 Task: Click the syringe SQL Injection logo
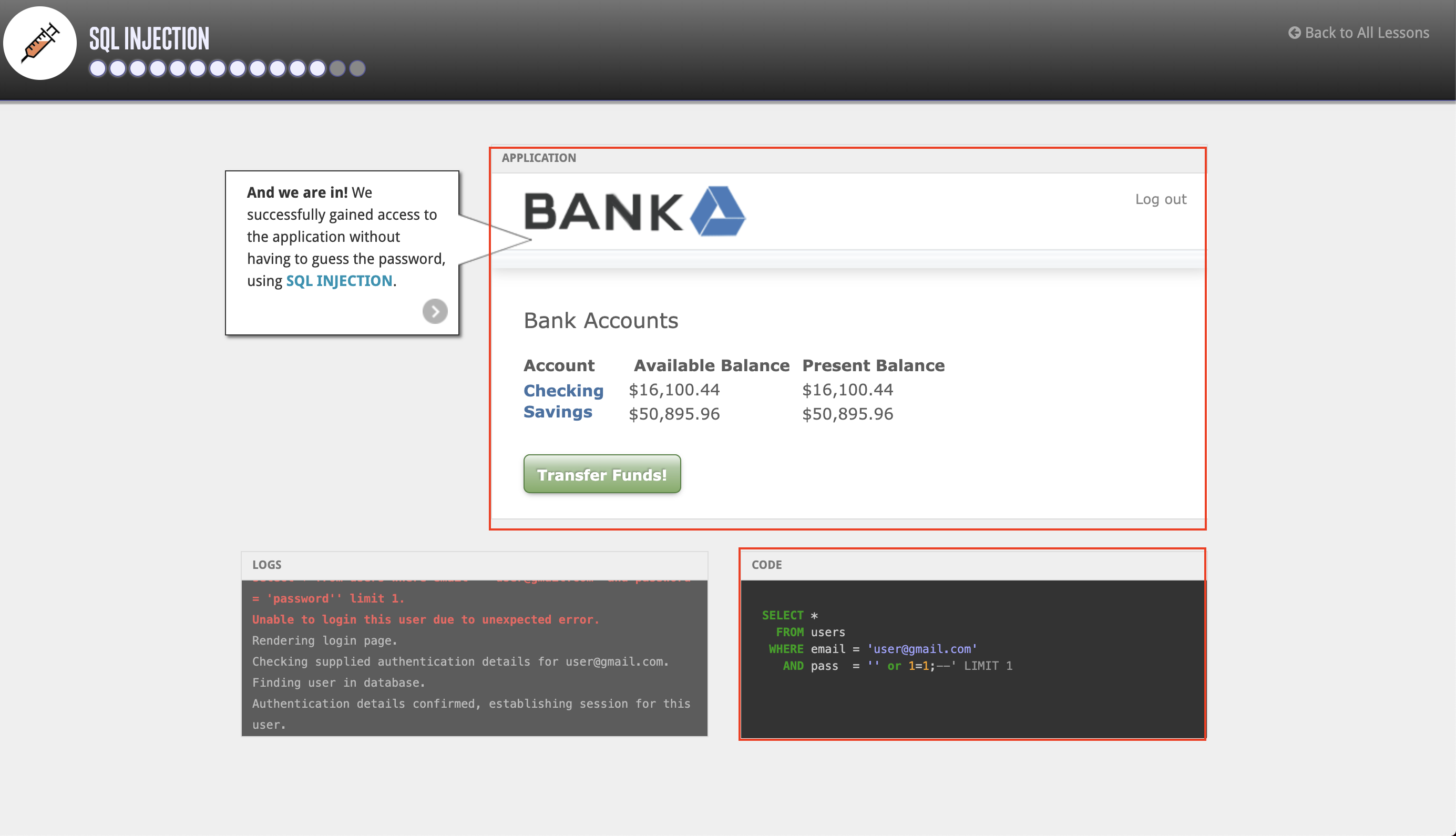pos(39,43)
